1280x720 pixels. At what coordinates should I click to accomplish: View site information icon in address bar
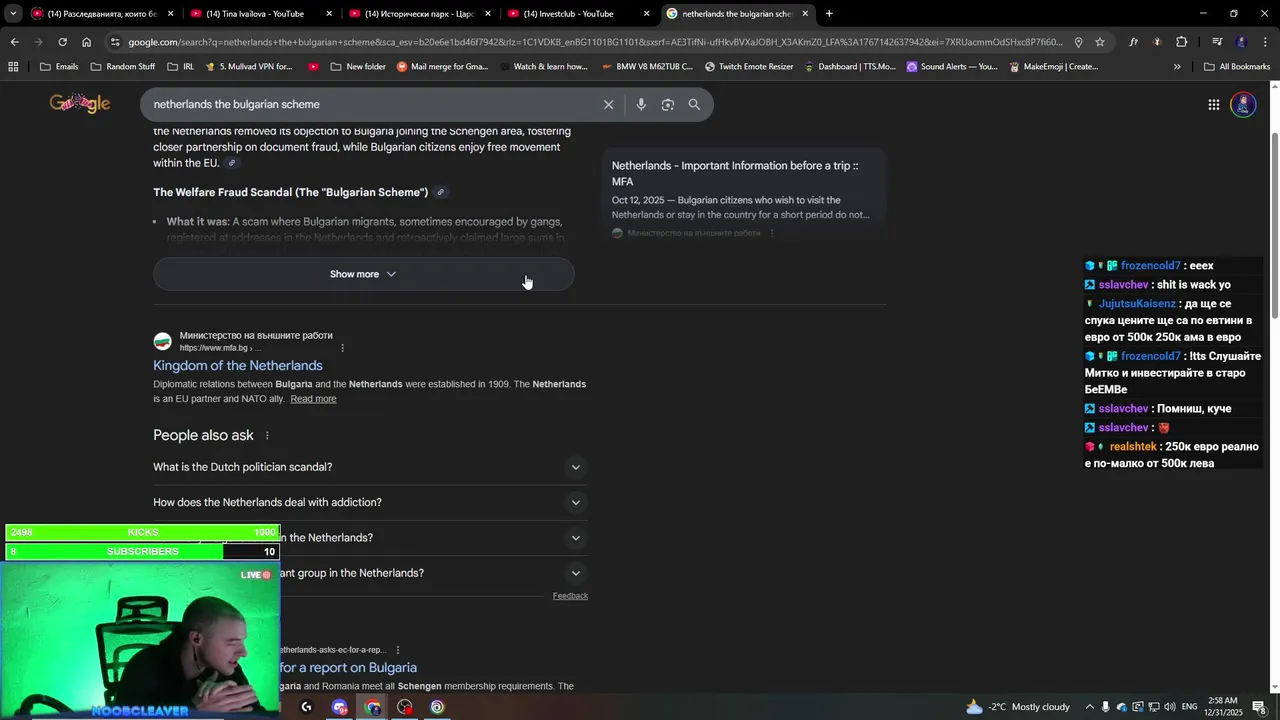(116, 42)
